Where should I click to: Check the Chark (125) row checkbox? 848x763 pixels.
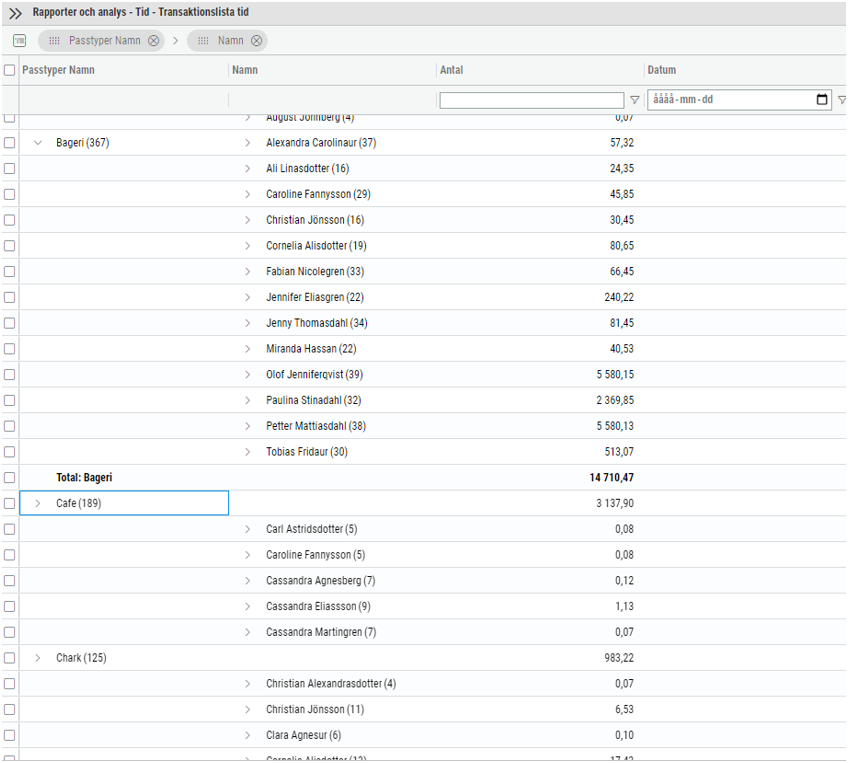[9, 658]
